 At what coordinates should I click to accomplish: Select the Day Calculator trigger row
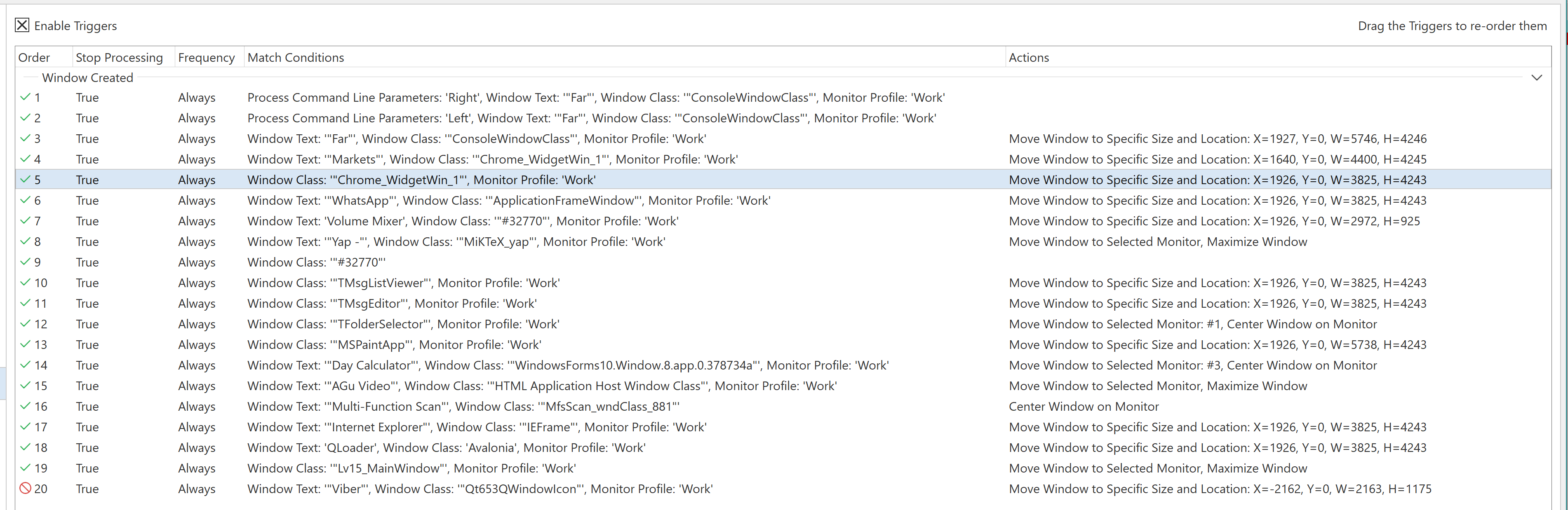click(x=567, y=365)
